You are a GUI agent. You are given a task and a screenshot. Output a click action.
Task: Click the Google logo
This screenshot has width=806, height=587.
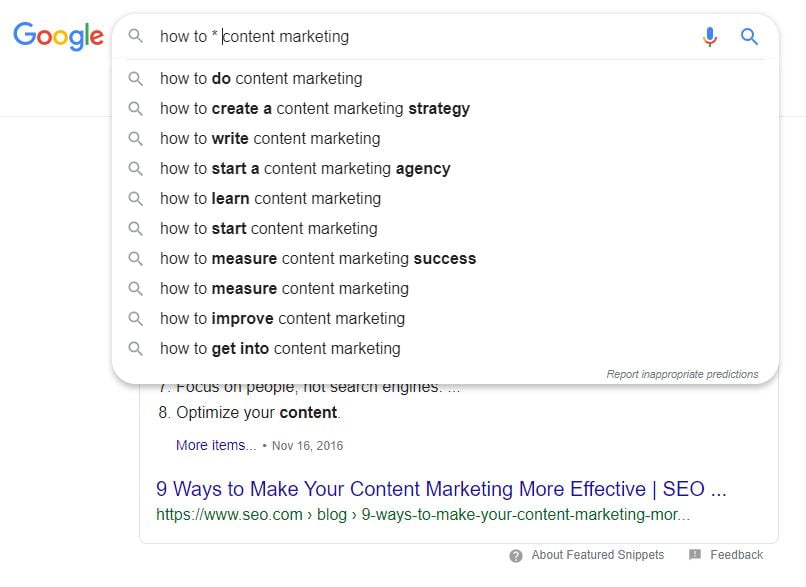point(58,36)
